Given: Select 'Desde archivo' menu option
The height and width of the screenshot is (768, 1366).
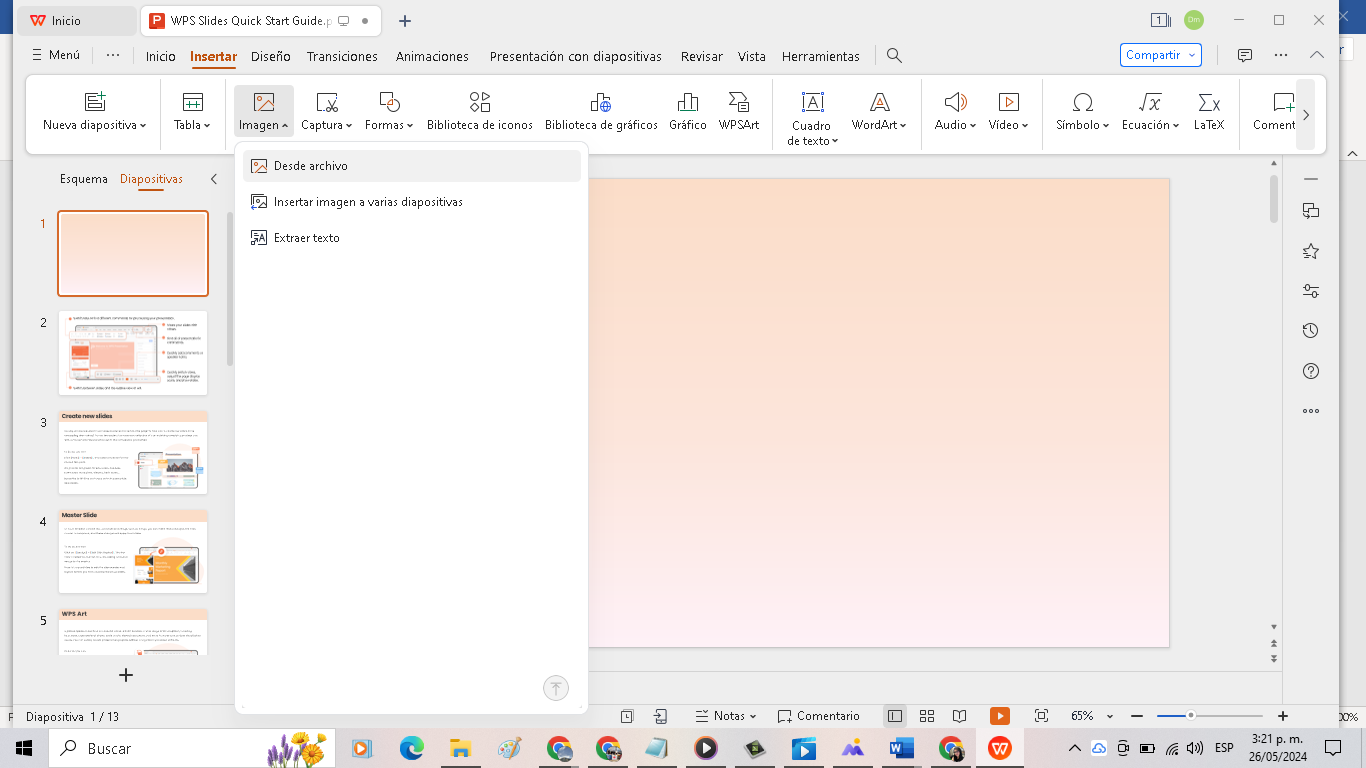Looking at the screenshot, I should coord(311,166).
